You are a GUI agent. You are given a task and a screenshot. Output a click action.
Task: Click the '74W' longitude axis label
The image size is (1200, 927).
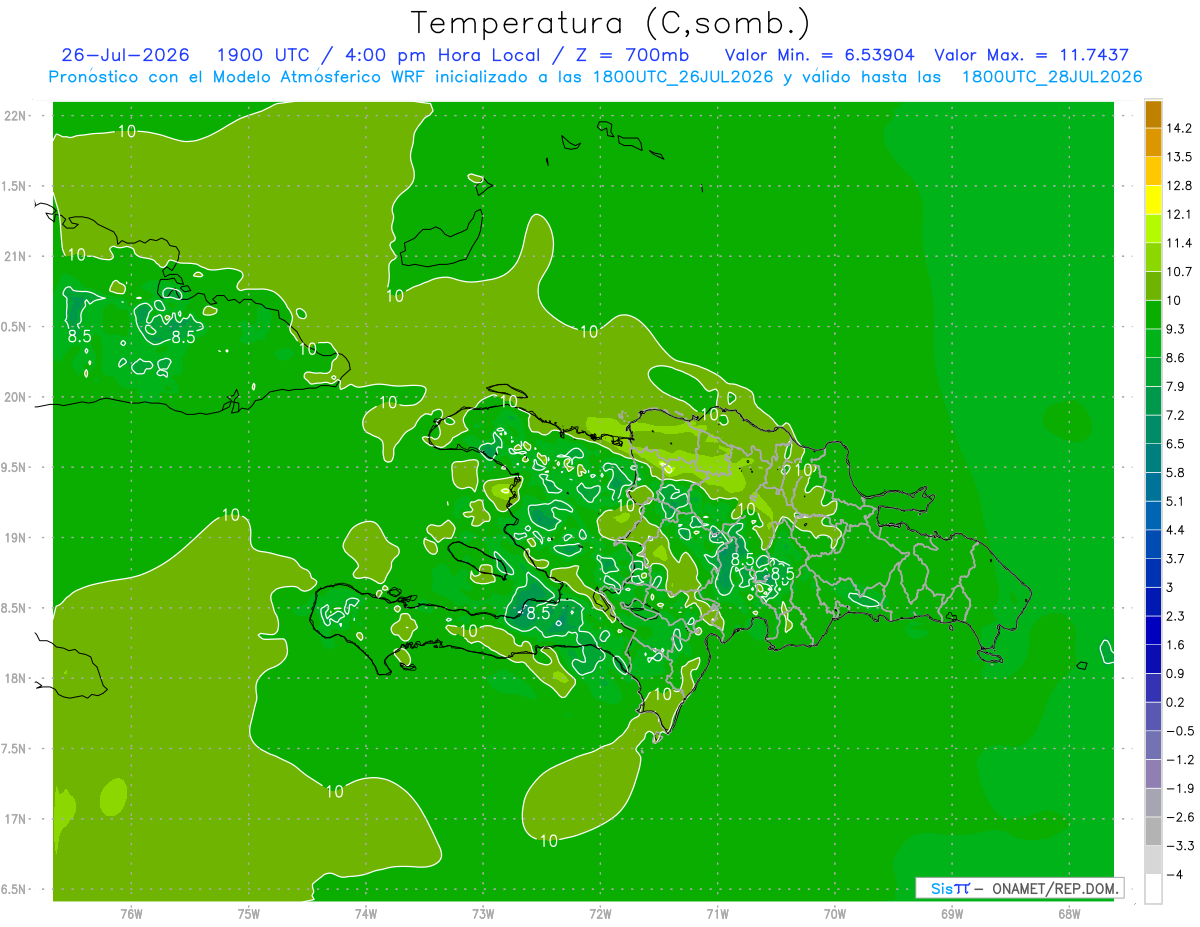(366, 913)
